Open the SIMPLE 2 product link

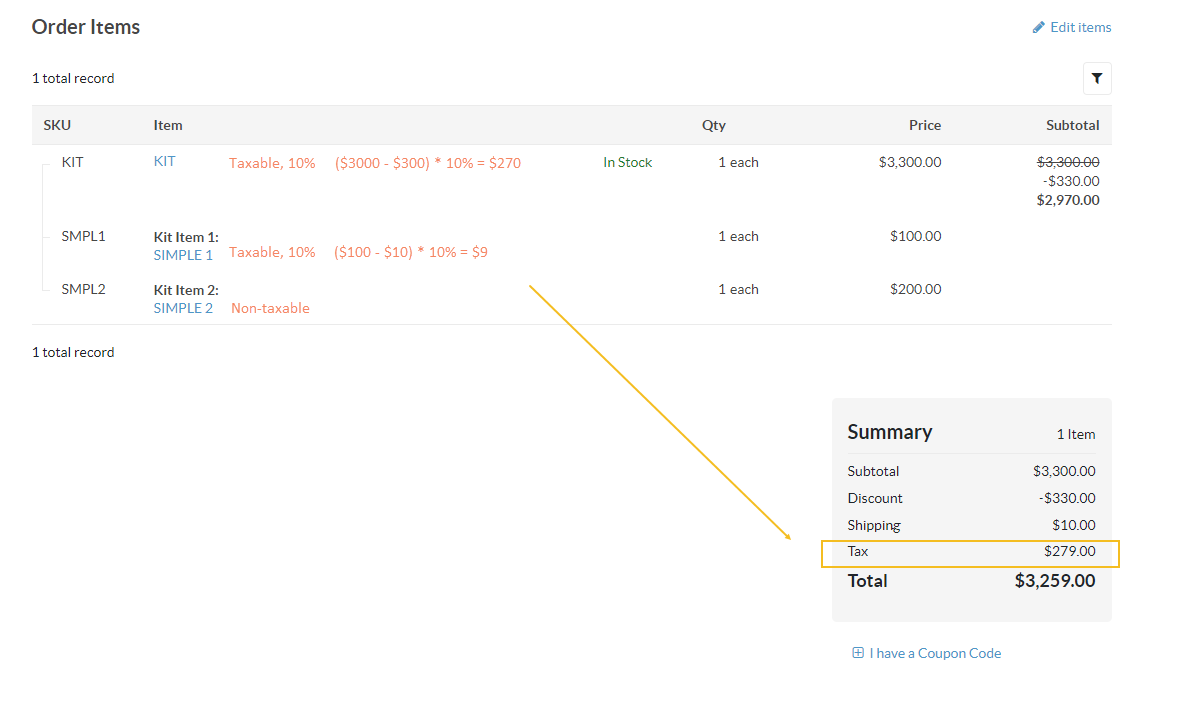[x=183, y=308]
